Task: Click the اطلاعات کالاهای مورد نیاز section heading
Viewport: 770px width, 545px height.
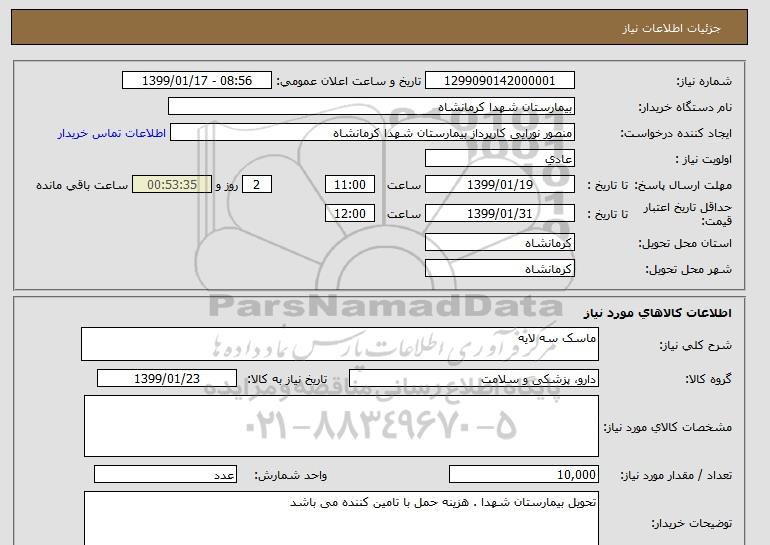Action: pyautogui.click(x=658, y=313)
